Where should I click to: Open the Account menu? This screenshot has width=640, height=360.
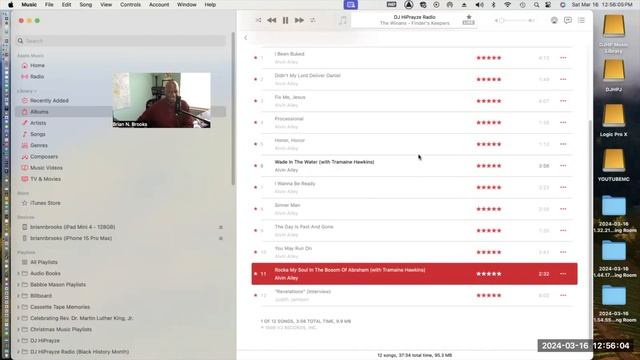(159, 4)
